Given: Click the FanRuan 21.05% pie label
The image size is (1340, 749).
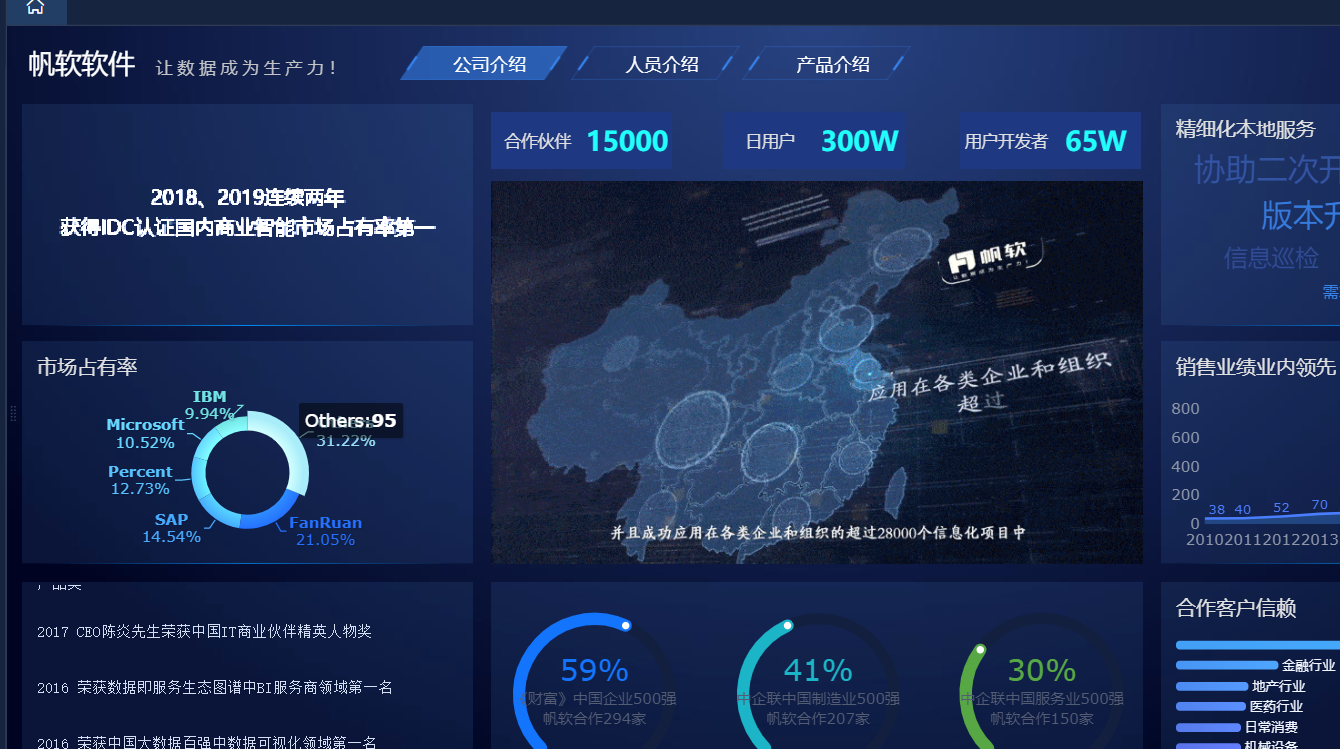Looking at the screenshot, I should point(326,531).
